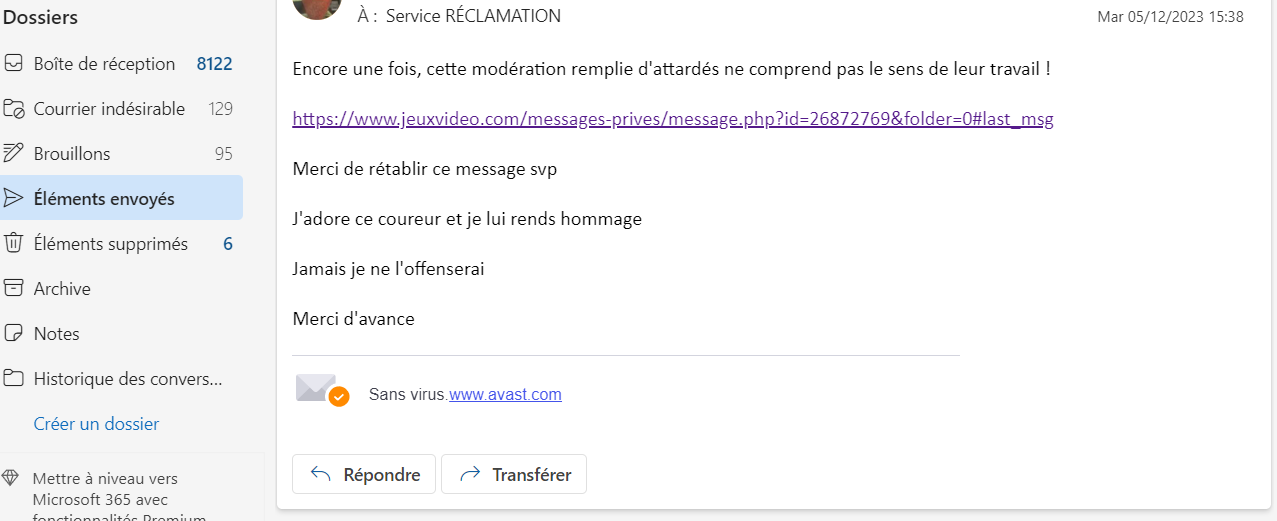
Task: Select the Historique des conversations folder icon
Action: click(14, 379)
